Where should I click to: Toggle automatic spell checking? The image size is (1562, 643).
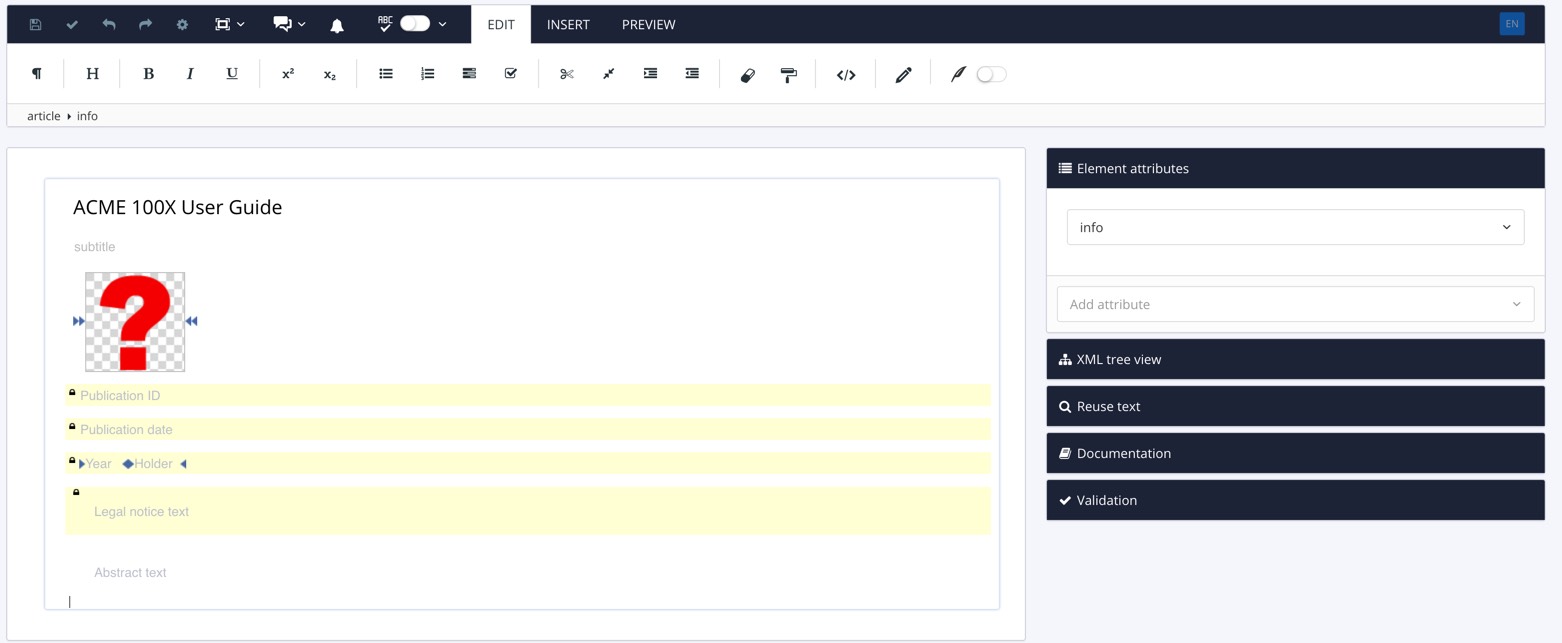point(414,22)
